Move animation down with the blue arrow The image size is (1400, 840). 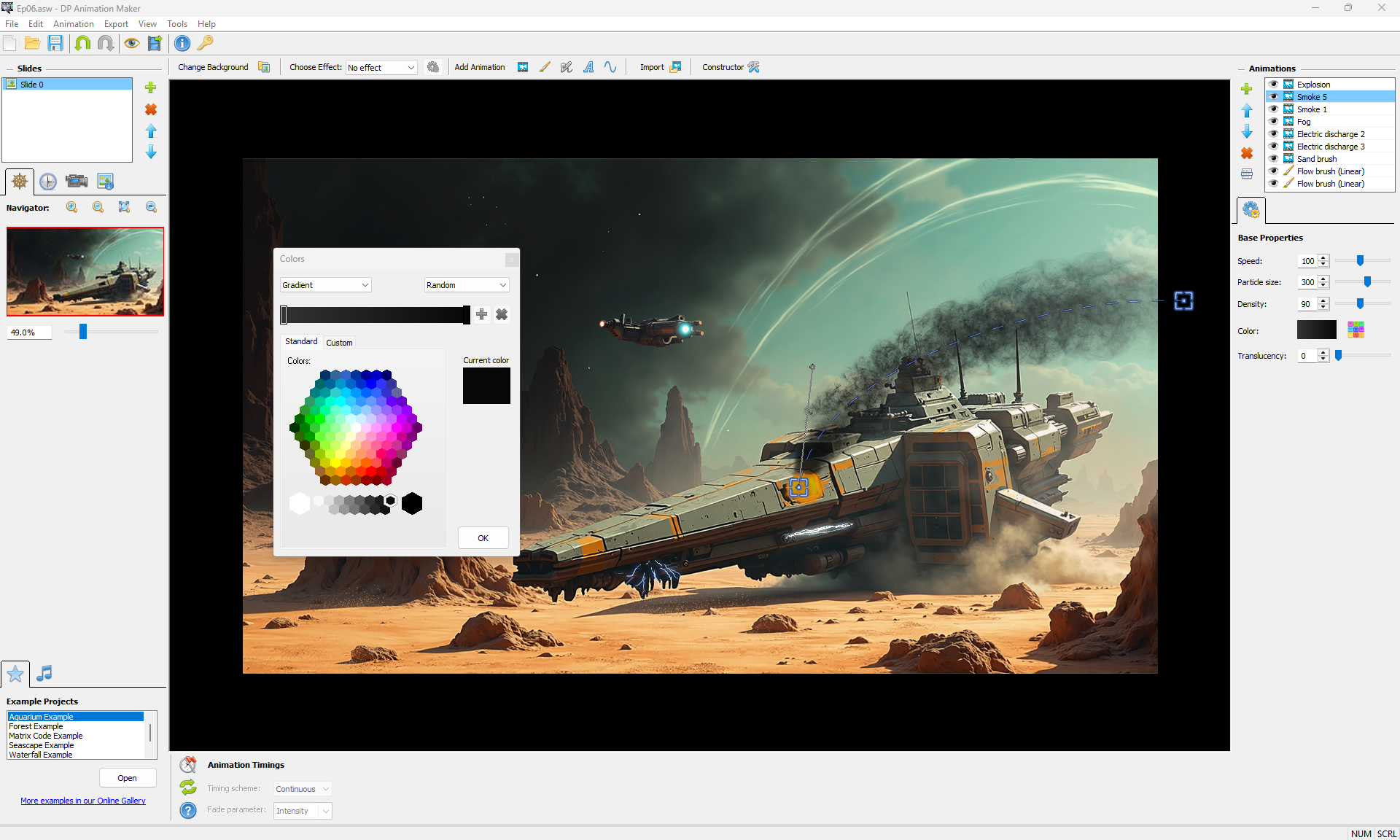[x=1247, y=132]
